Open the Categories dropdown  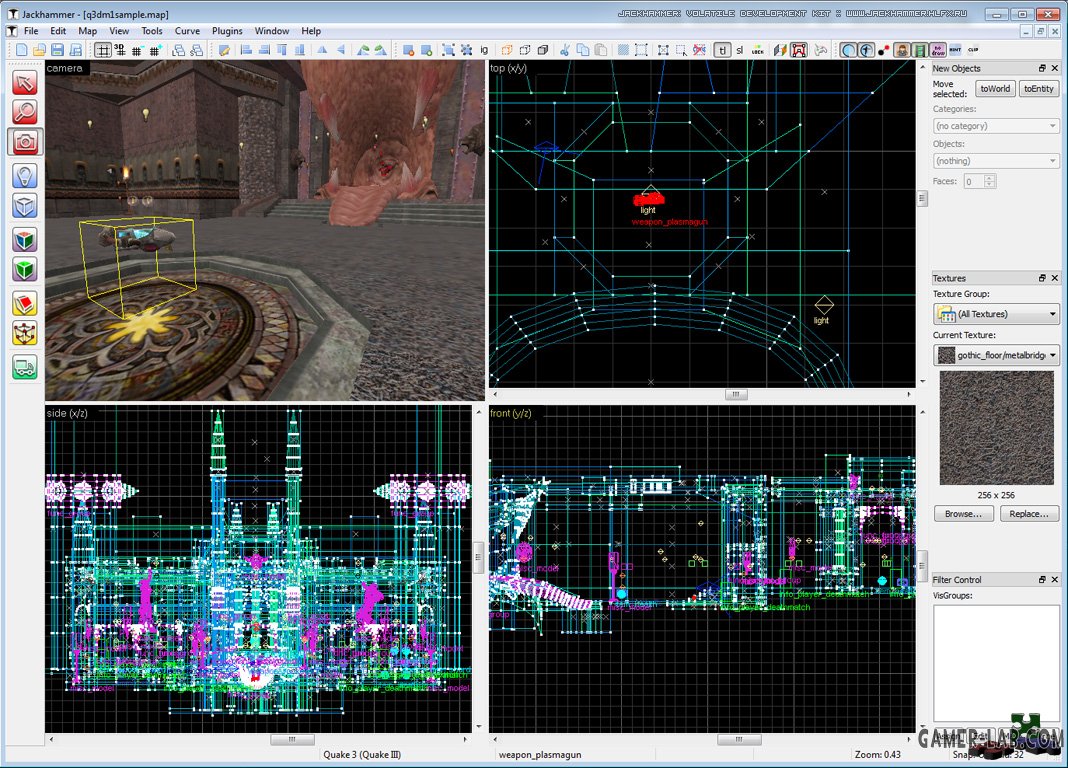995,126
